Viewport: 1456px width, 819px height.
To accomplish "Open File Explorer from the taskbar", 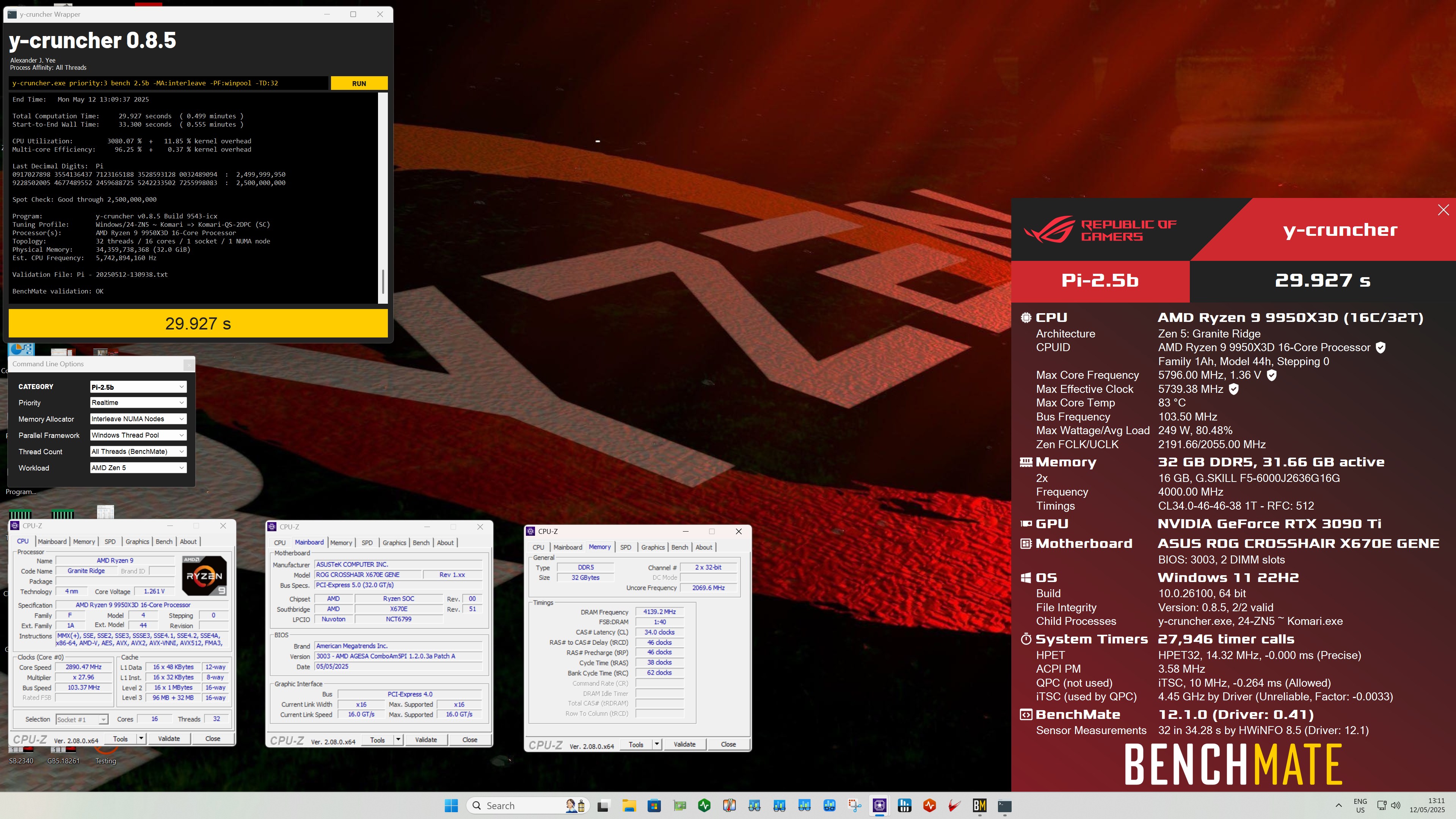I will pyautogui.click(x=629, y=806).
